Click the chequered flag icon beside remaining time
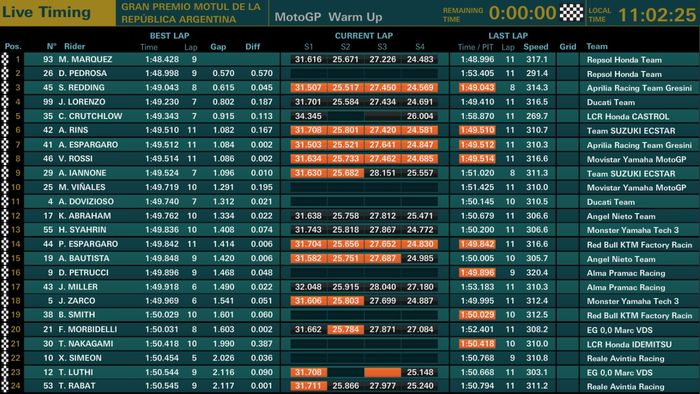700x394 pixels. [571, 12]
